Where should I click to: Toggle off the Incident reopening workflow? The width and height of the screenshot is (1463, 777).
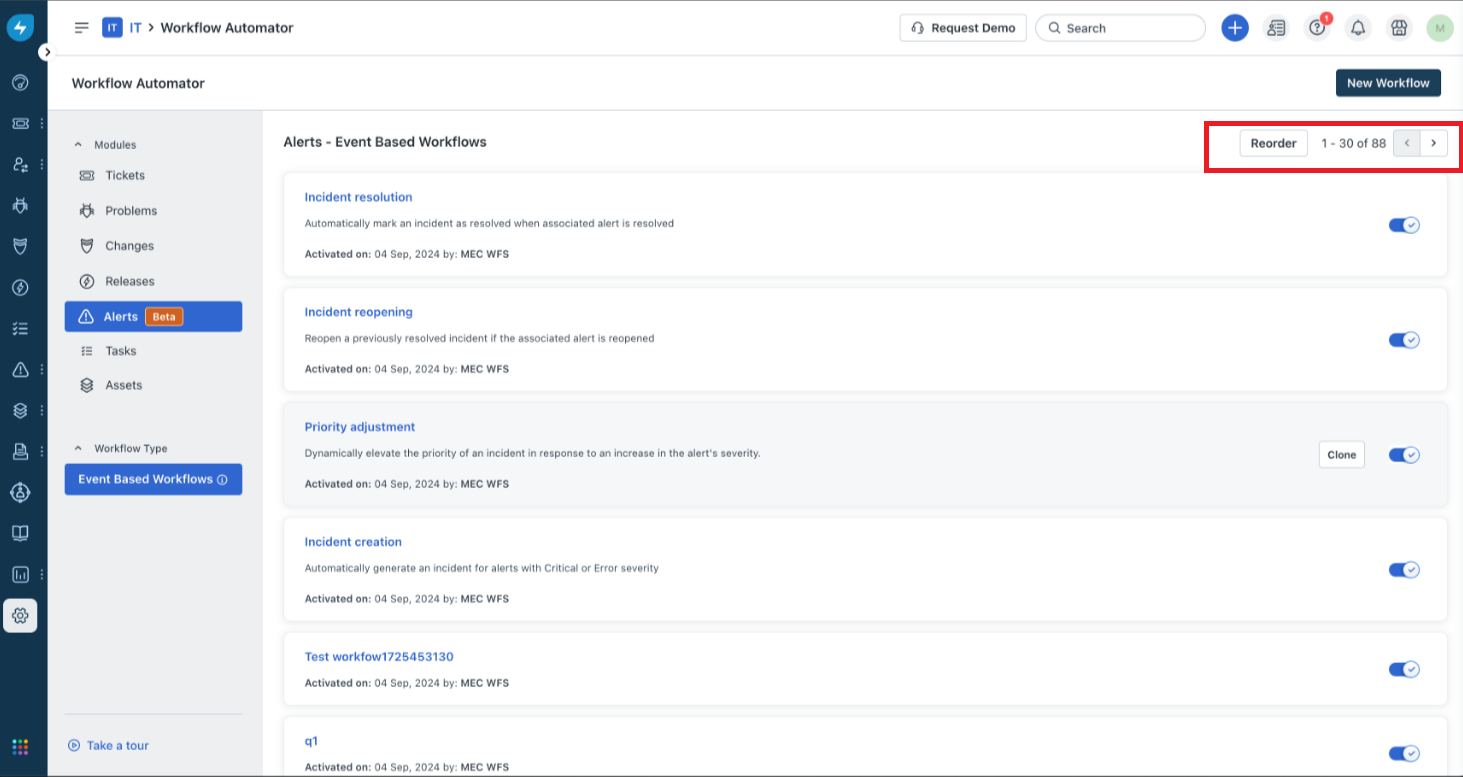point(1404,340)
